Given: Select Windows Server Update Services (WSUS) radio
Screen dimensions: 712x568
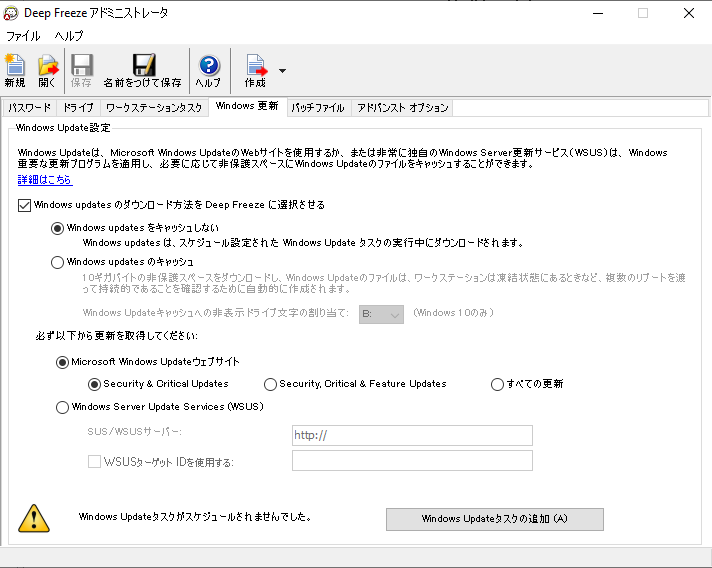Looking at the screenshot, I should (62, 407).
